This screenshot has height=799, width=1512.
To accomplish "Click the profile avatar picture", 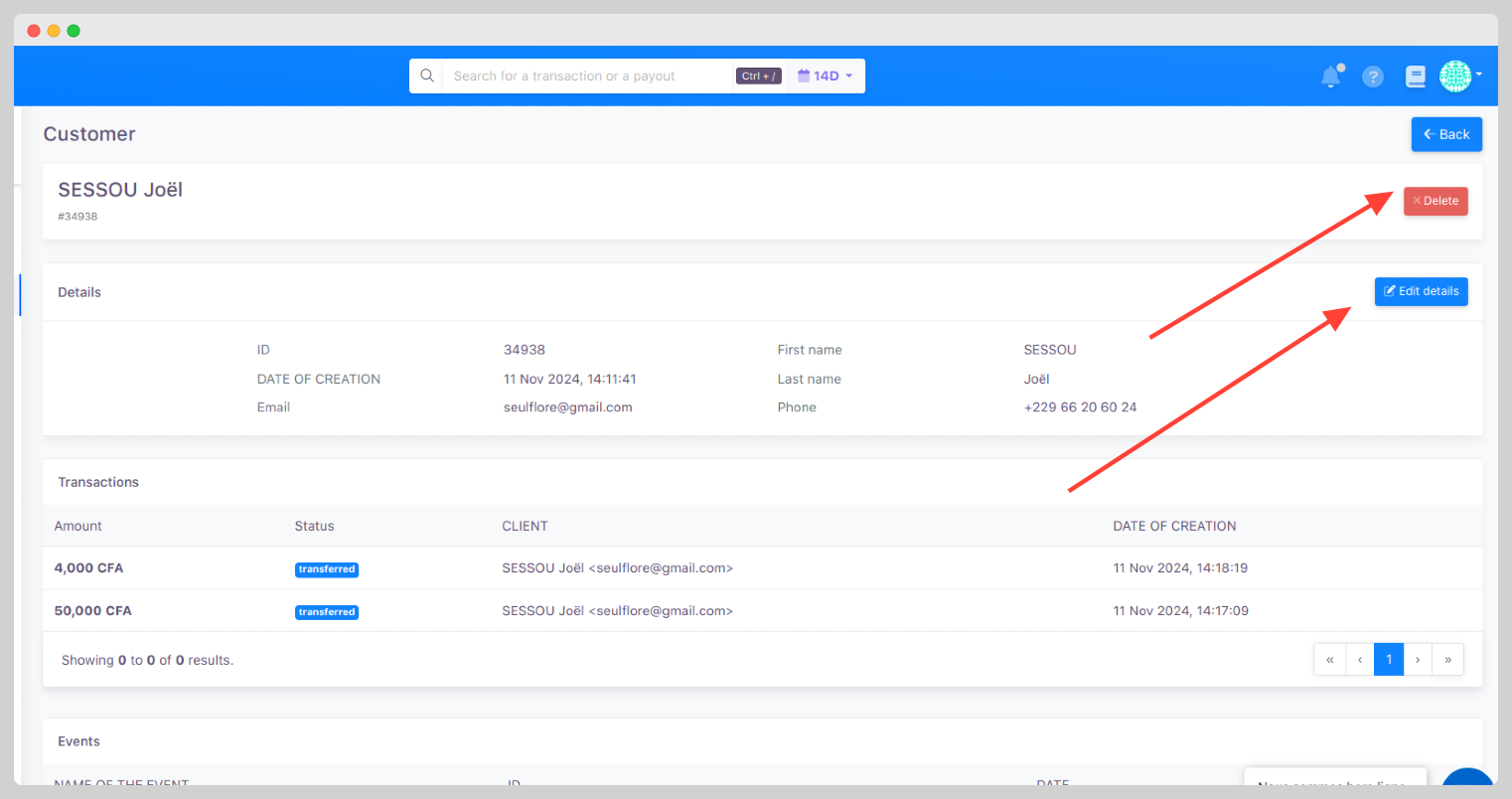I will coord(1454,76).
